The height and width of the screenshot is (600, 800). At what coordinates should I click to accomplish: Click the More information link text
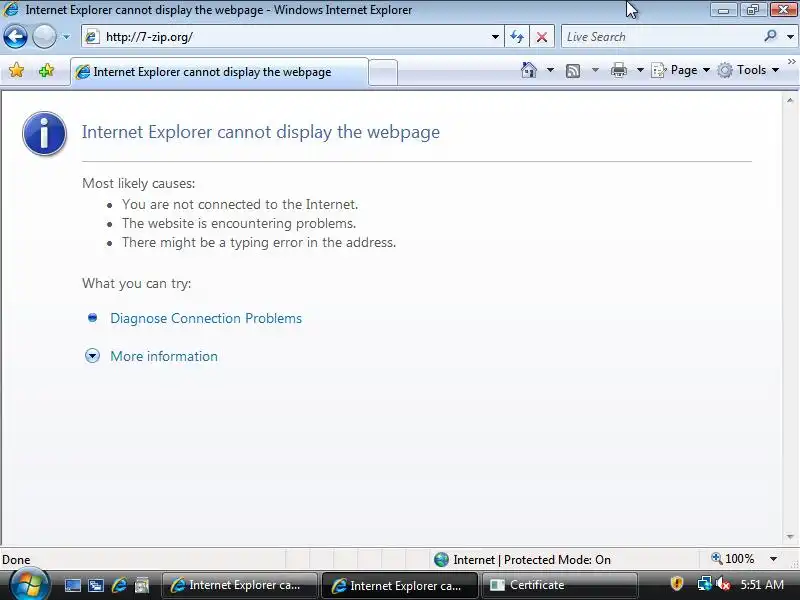pos(164,356)
